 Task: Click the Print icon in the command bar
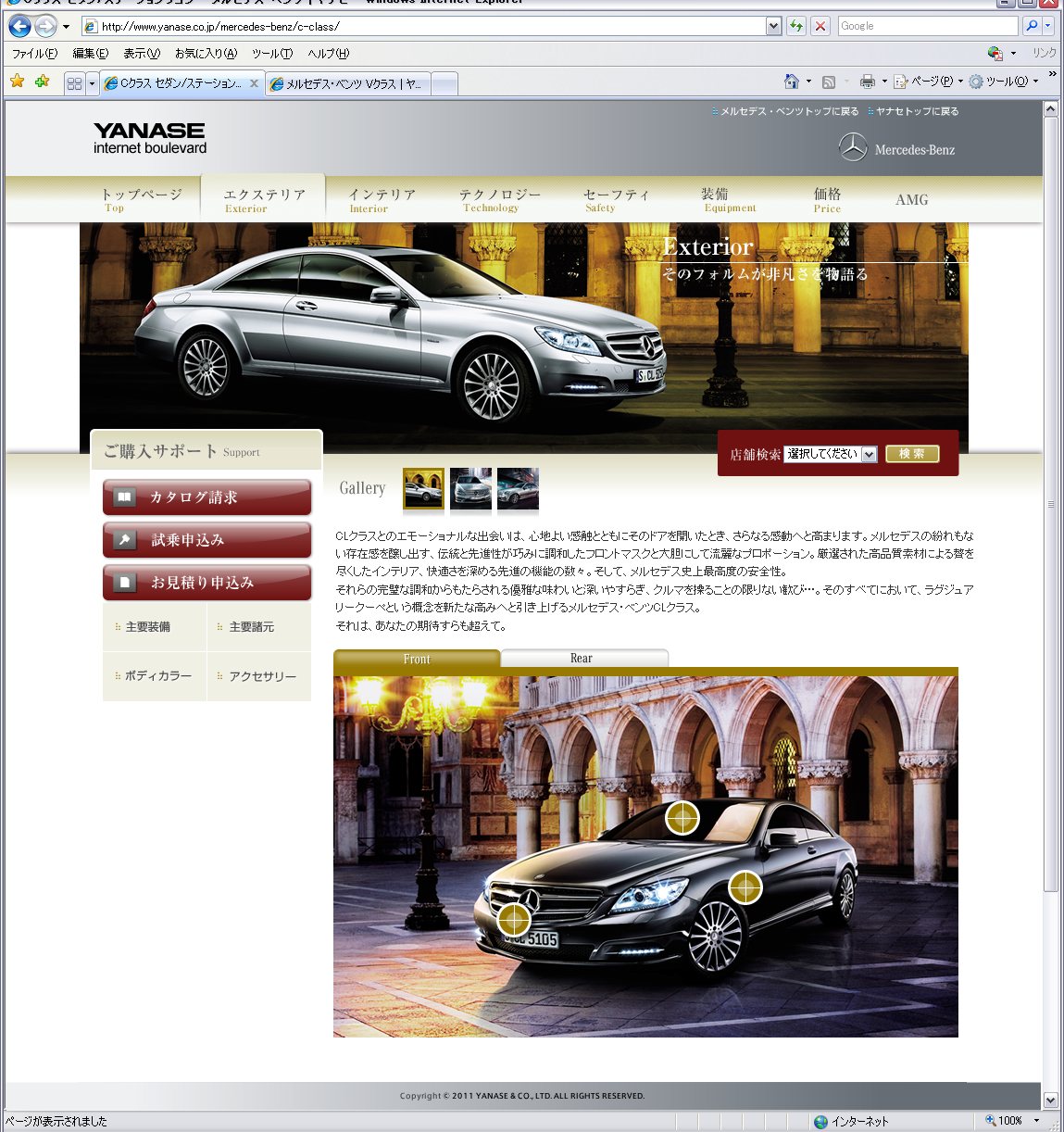pos(867,82)
